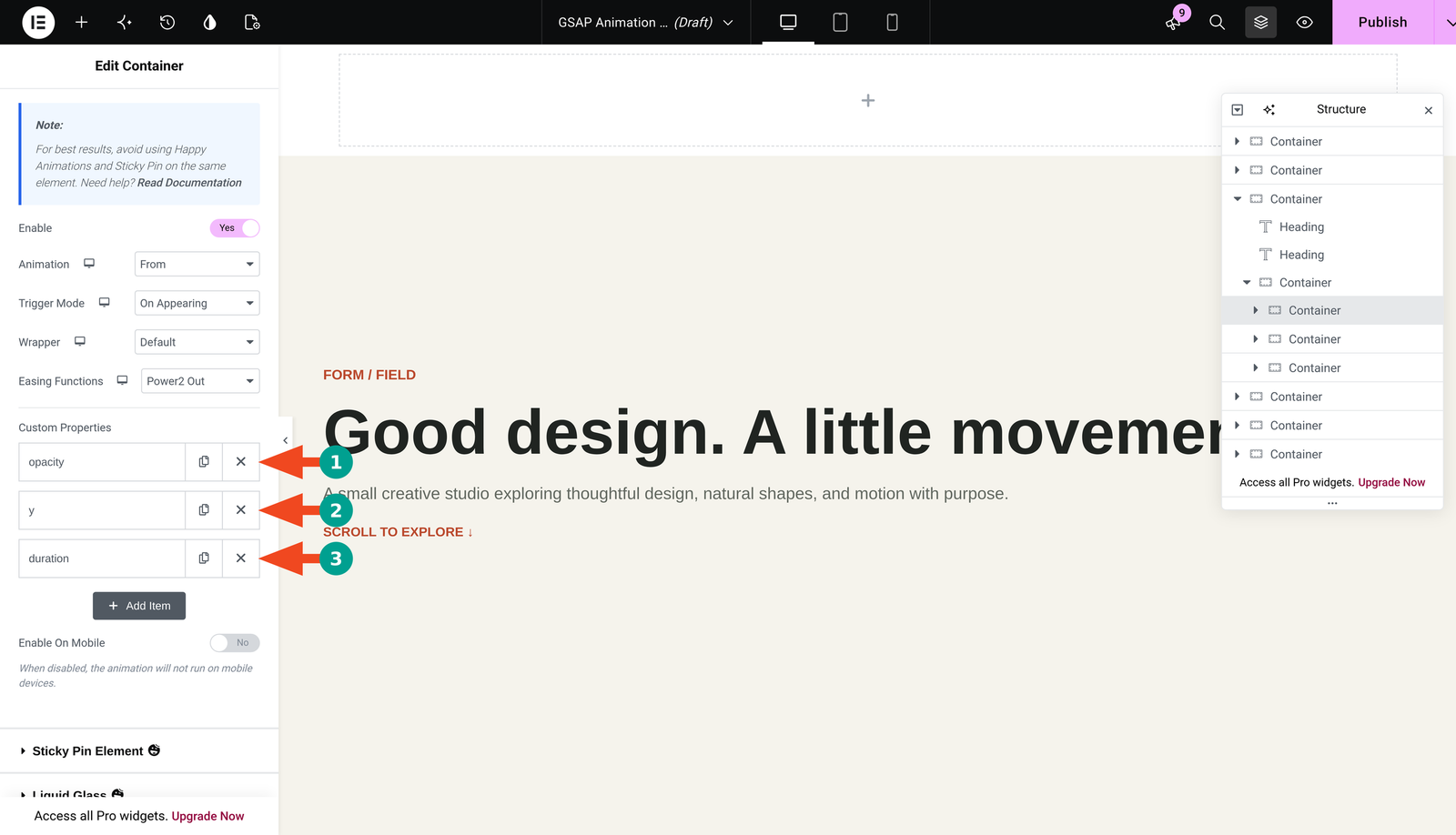This screenshot has height=835, width=1456.
Task: Open the Elementor logo menu
Action: pyautogui.click(x=38, y=22)
